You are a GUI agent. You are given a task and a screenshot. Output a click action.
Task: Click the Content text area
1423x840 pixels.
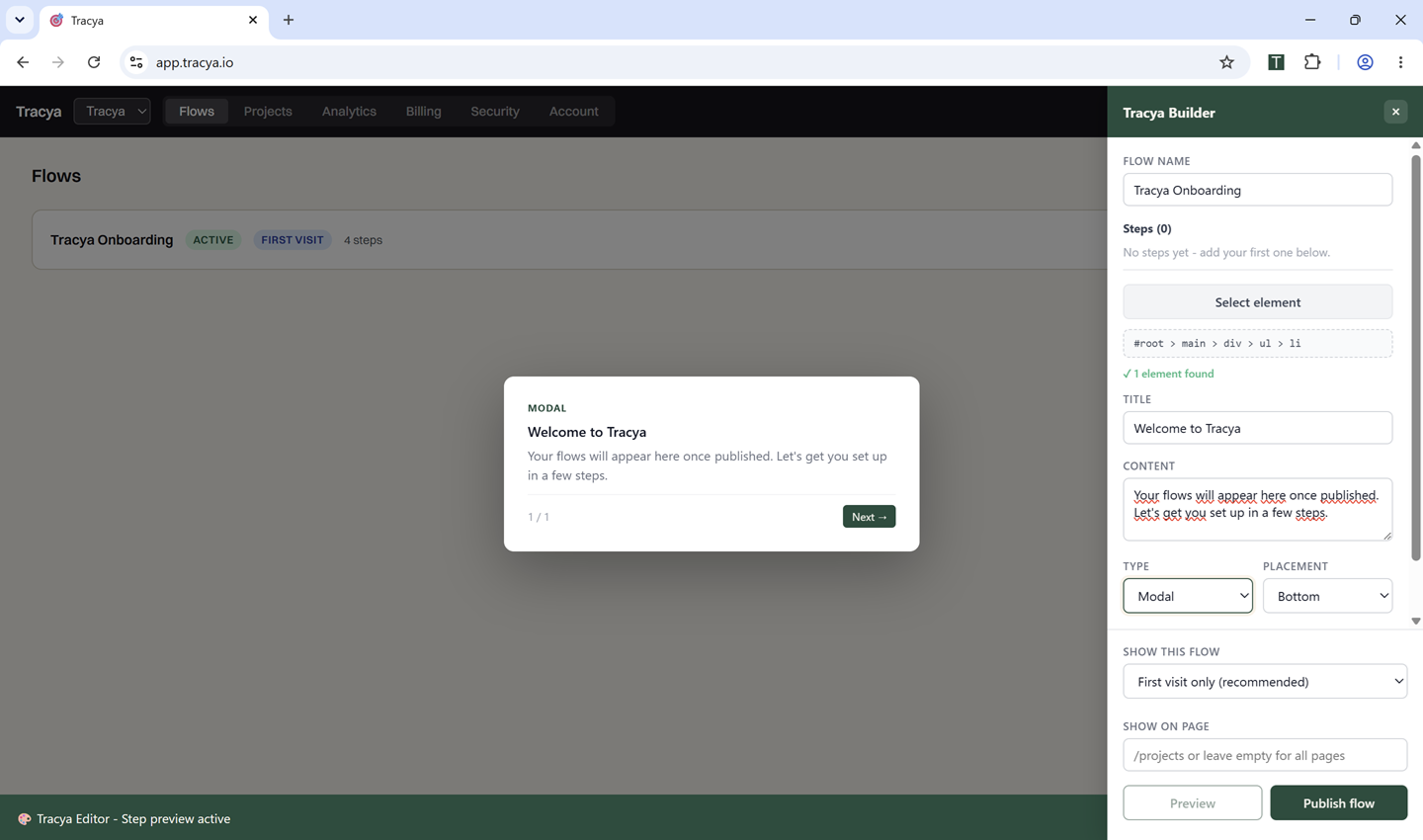(x=1258, y=509)
